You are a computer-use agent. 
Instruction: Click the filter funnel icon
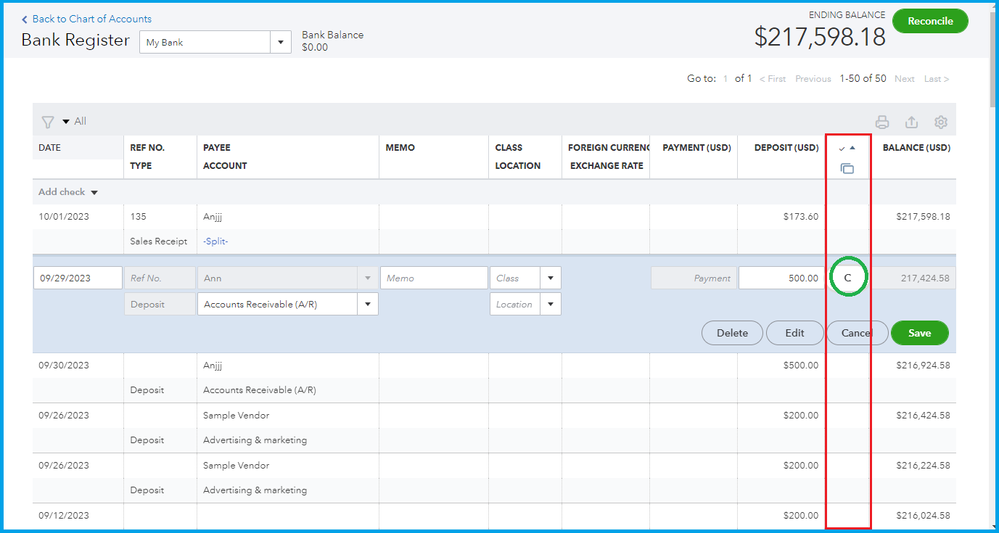(47, 122)
